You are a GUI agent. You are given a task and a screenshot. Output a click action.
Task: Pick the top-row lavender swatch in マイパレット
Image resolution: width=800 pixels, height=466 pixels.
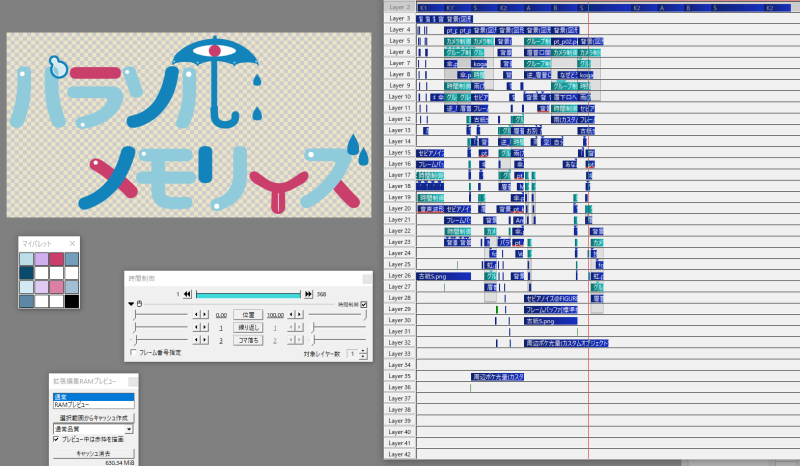tap(41, 259)
